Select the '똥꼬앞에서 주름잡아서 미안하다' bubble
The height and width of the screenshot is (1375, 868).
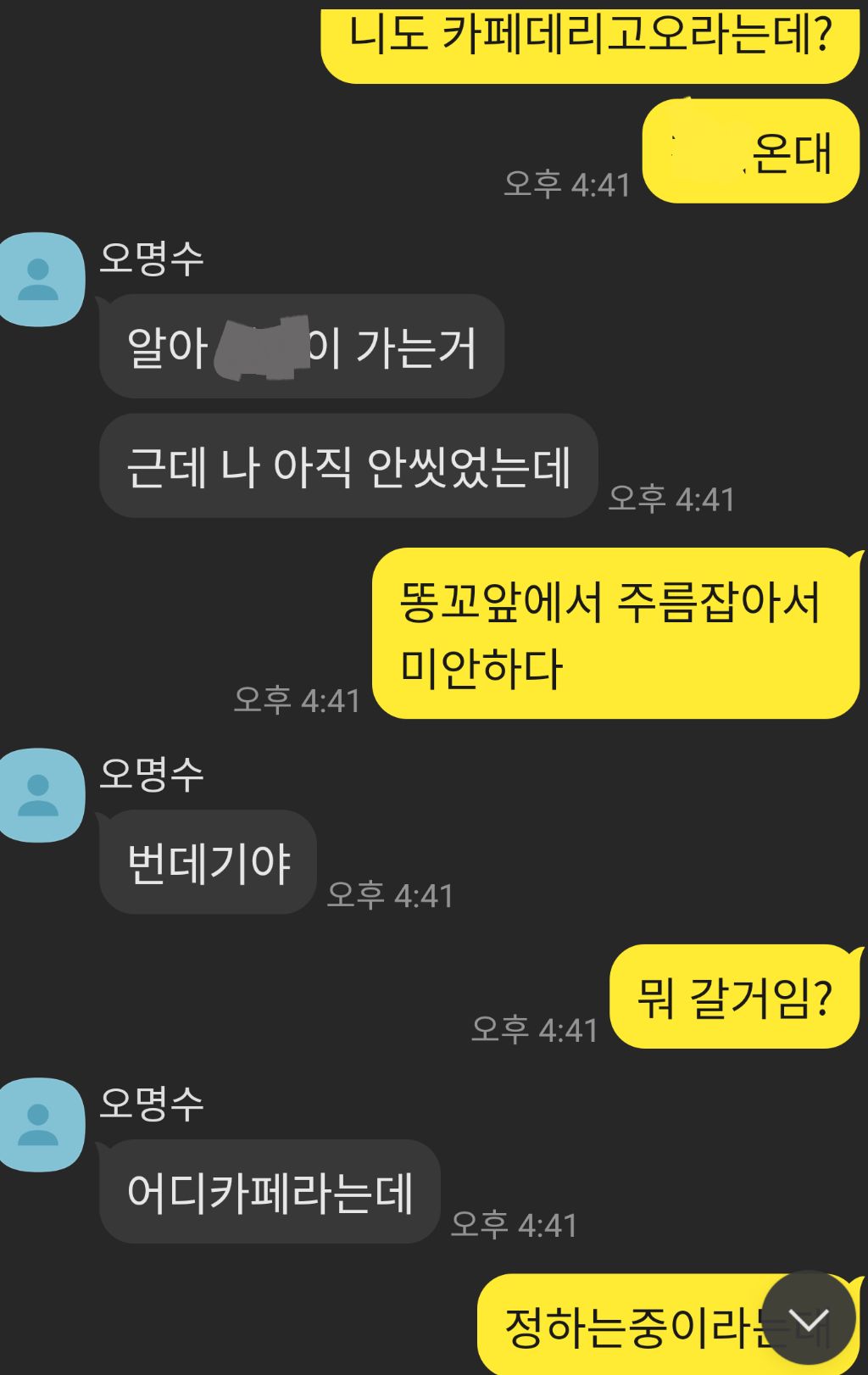pos(616,633)
